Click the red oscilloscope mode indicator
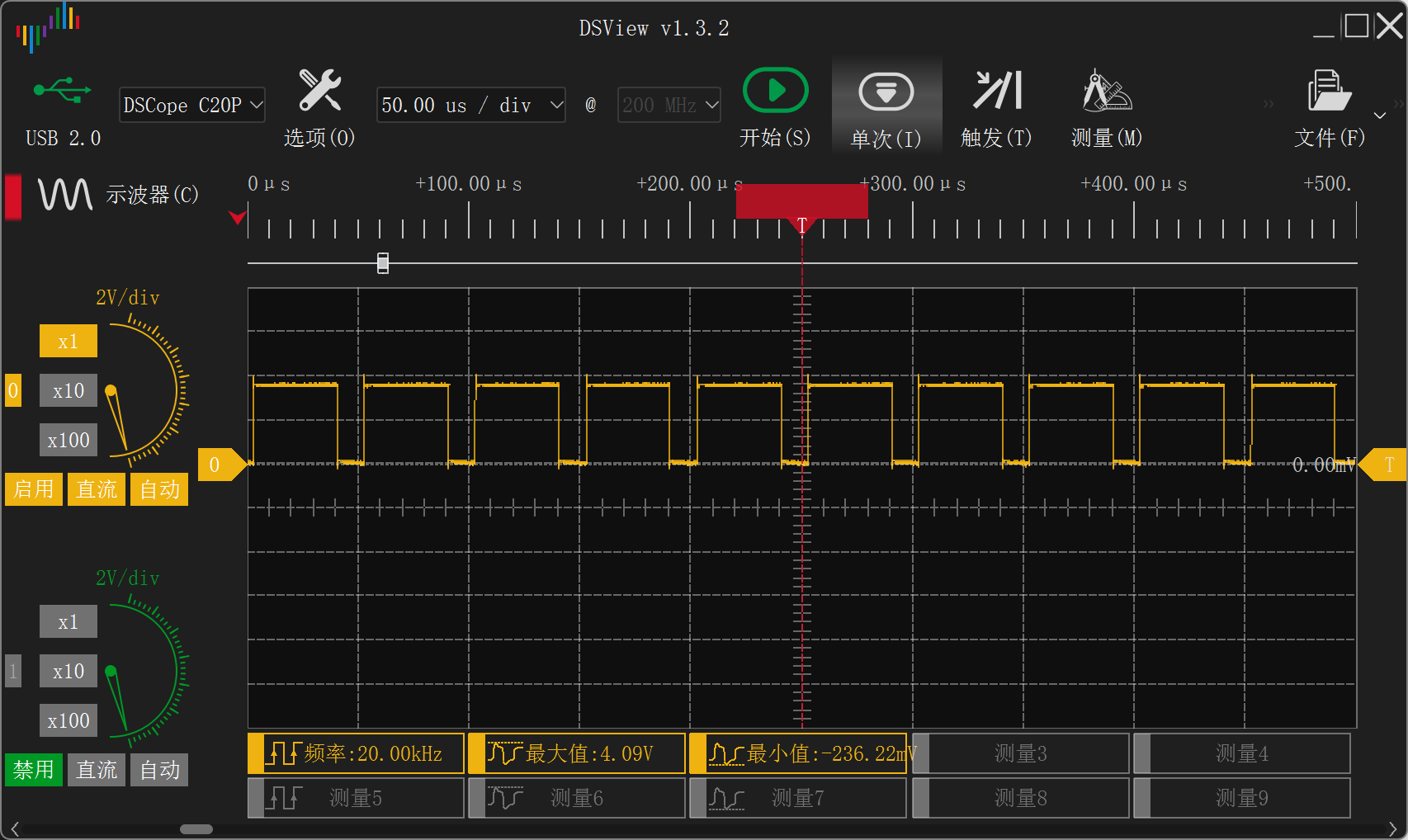1408x840 pixels. coord(13,196)
